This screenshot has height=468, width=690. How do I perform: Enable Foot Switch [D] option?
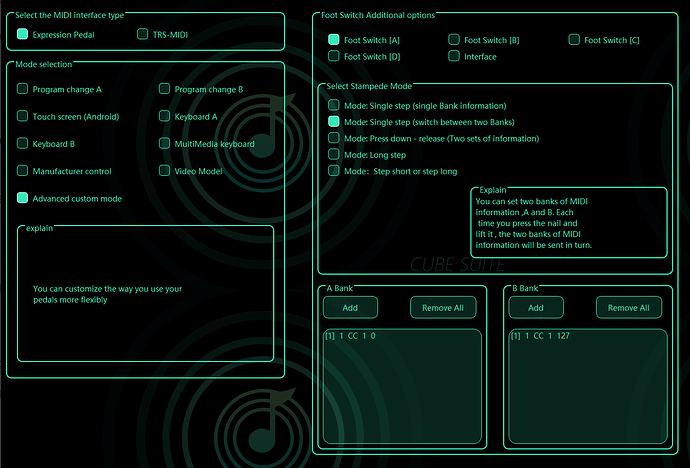334,56
